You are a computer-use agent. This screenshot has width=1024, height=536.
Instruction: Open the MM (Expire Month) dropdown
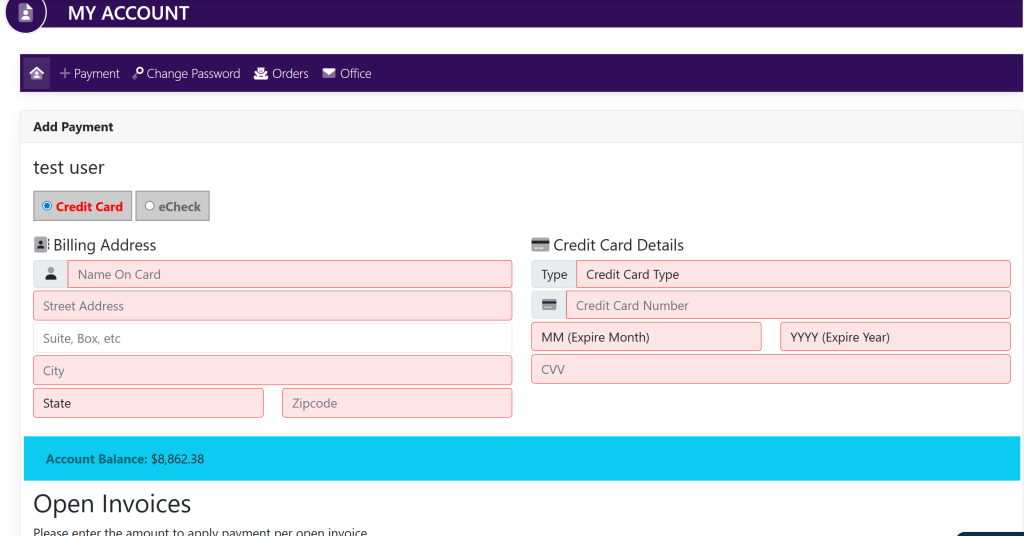pyautogui.click(x=646, y=337)
